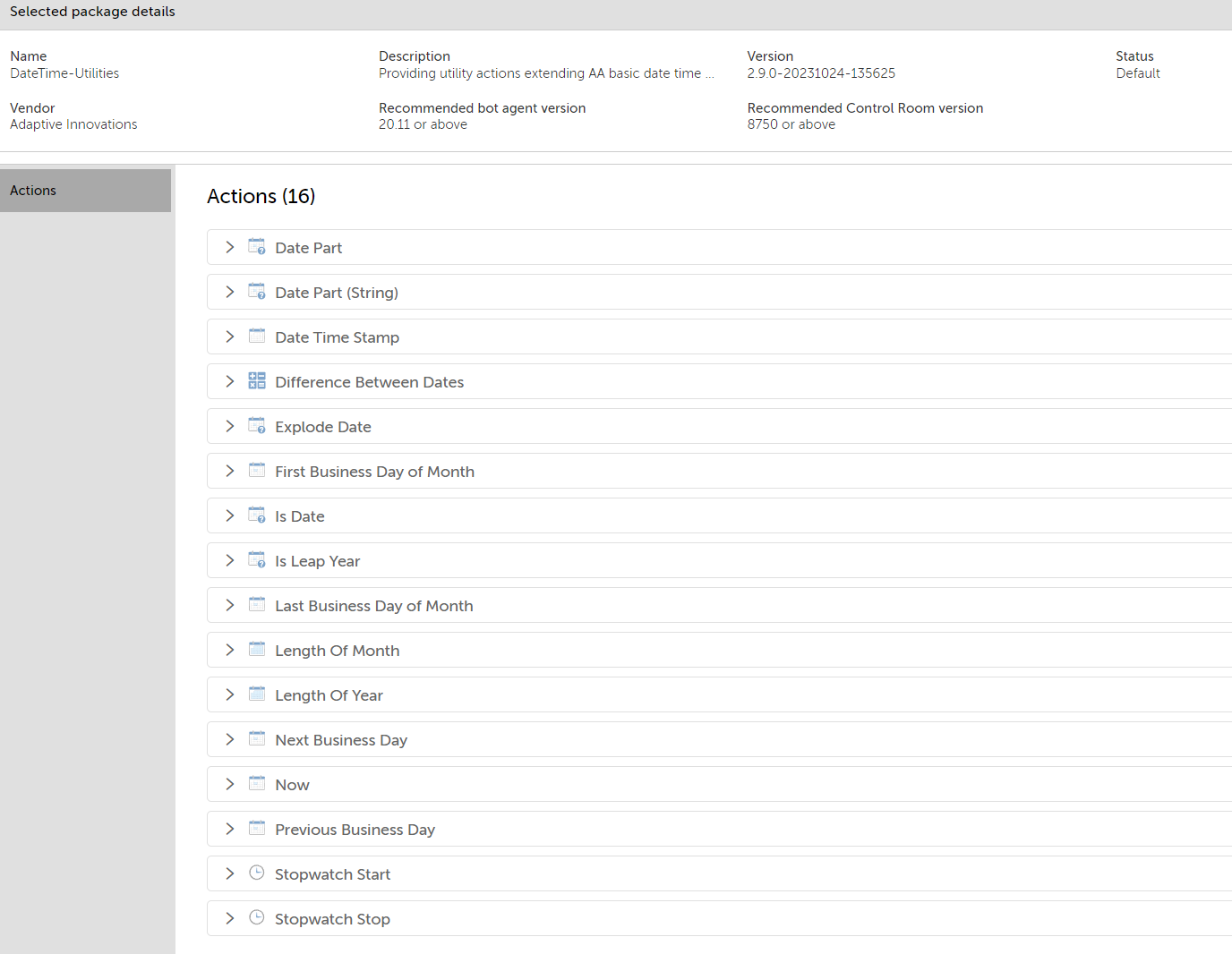Click the Previous Business Day calendar icon
Screen dimensions: 1232x954
257,829
